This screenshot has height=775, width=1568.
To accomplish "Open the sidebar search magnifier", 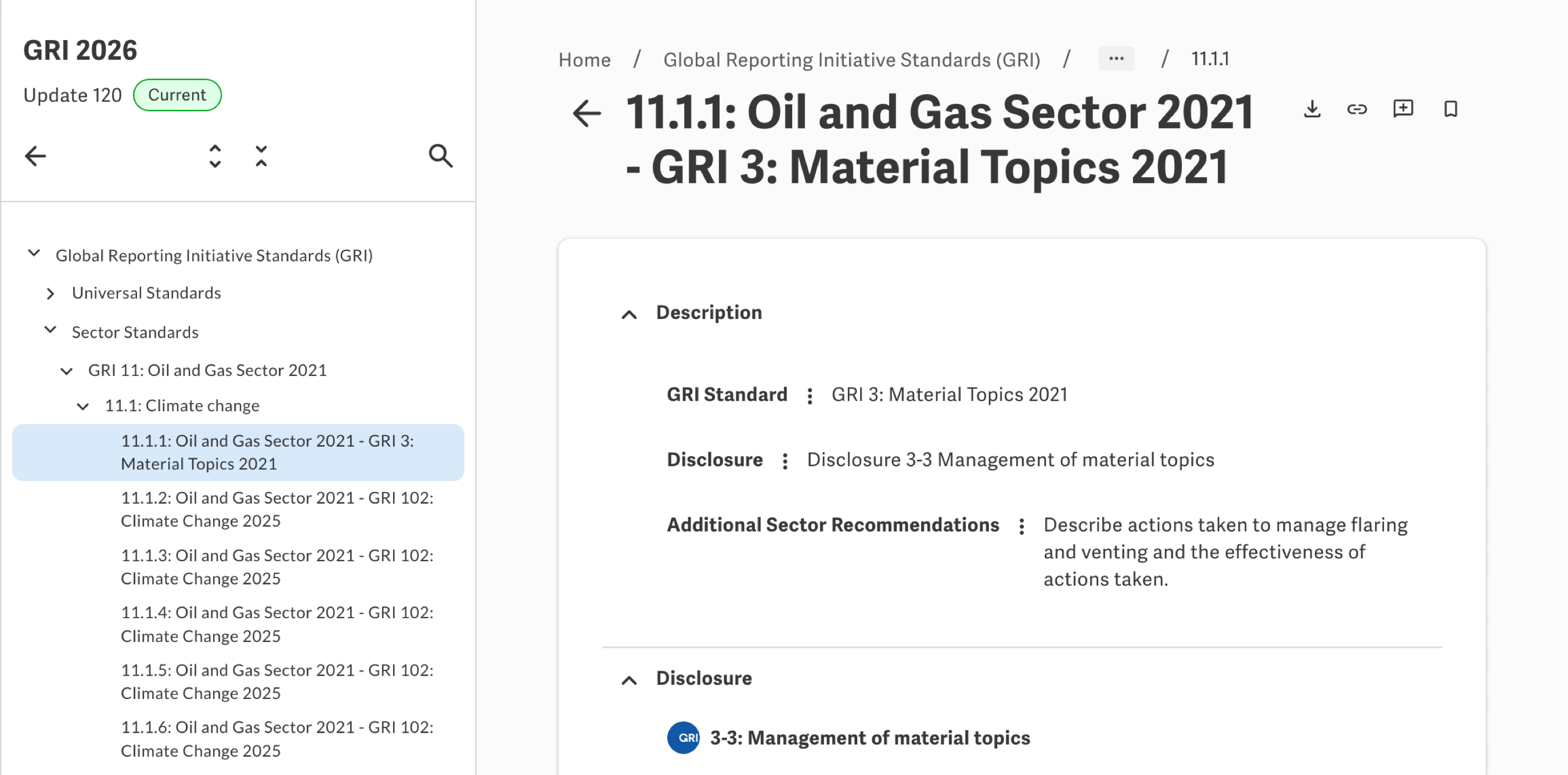I will coord(440,156).
